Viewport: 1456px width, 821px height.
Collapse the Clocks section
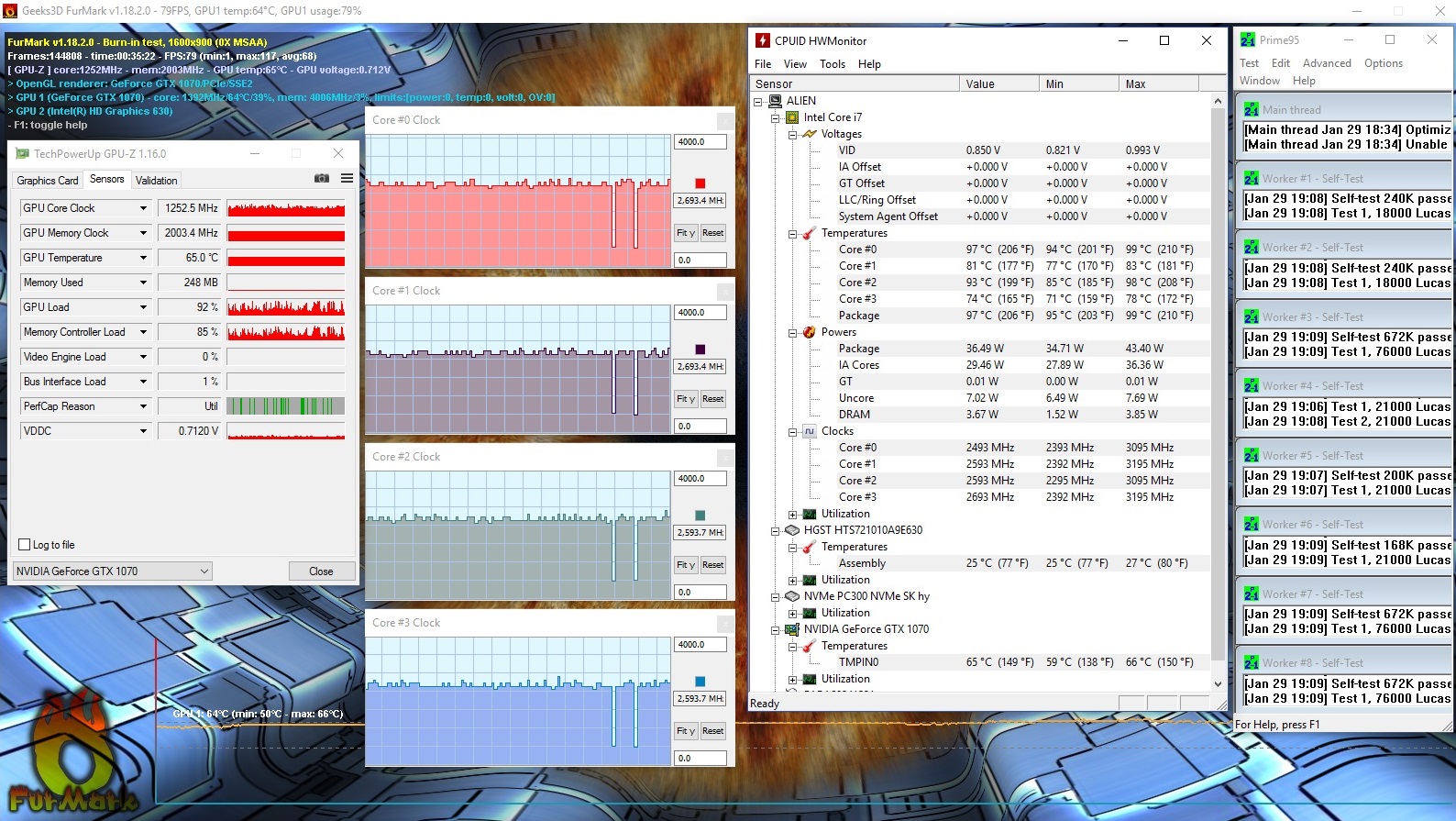point(793,431)
